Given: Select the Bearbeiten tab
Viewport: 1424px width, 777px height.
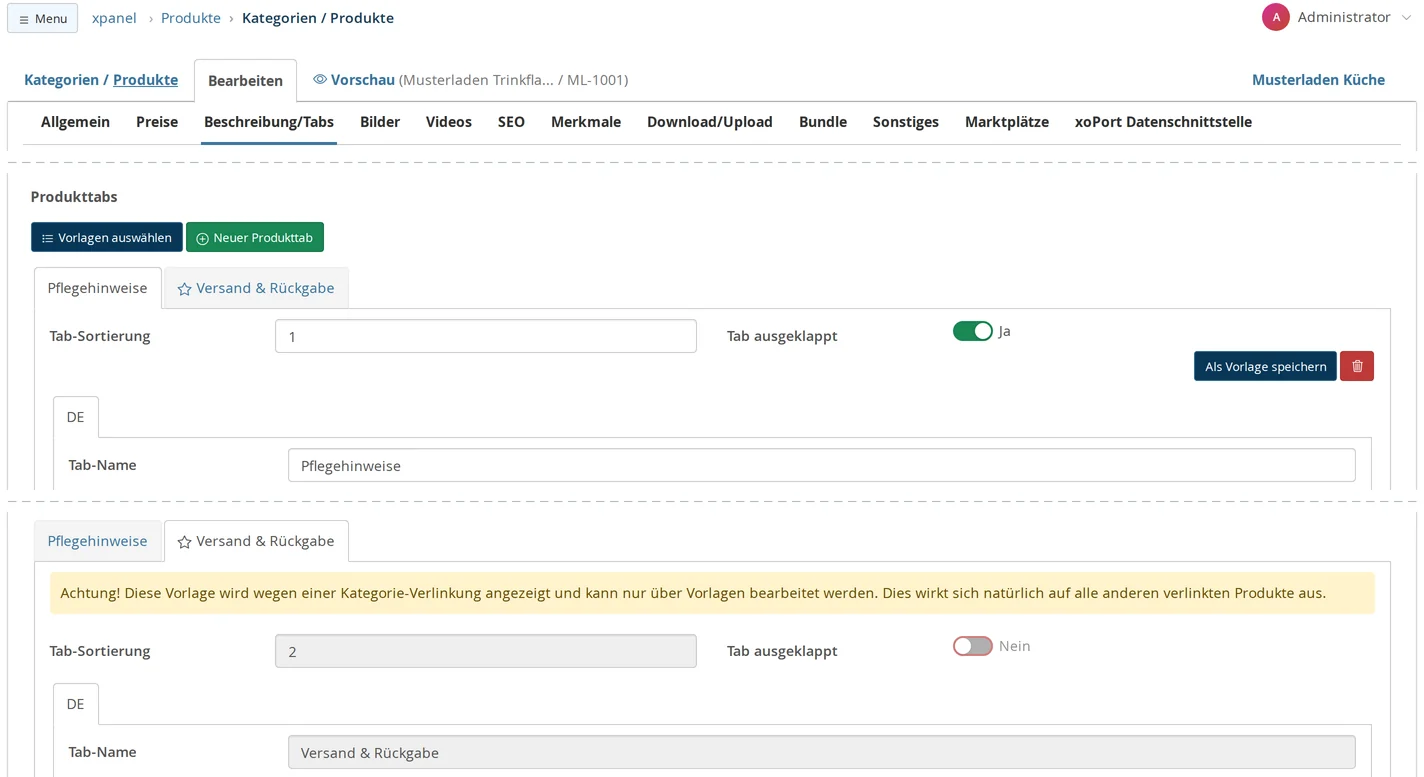Looking at the screenshot, I should tap(245, 81).
